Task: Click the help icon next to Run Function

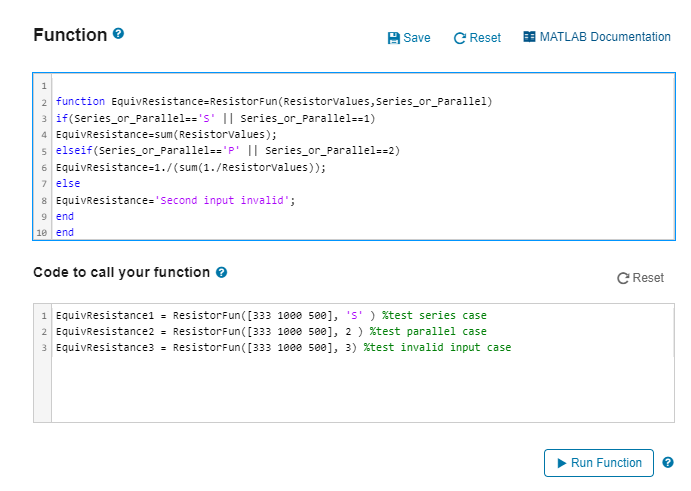Action: [x=668, y=462]
